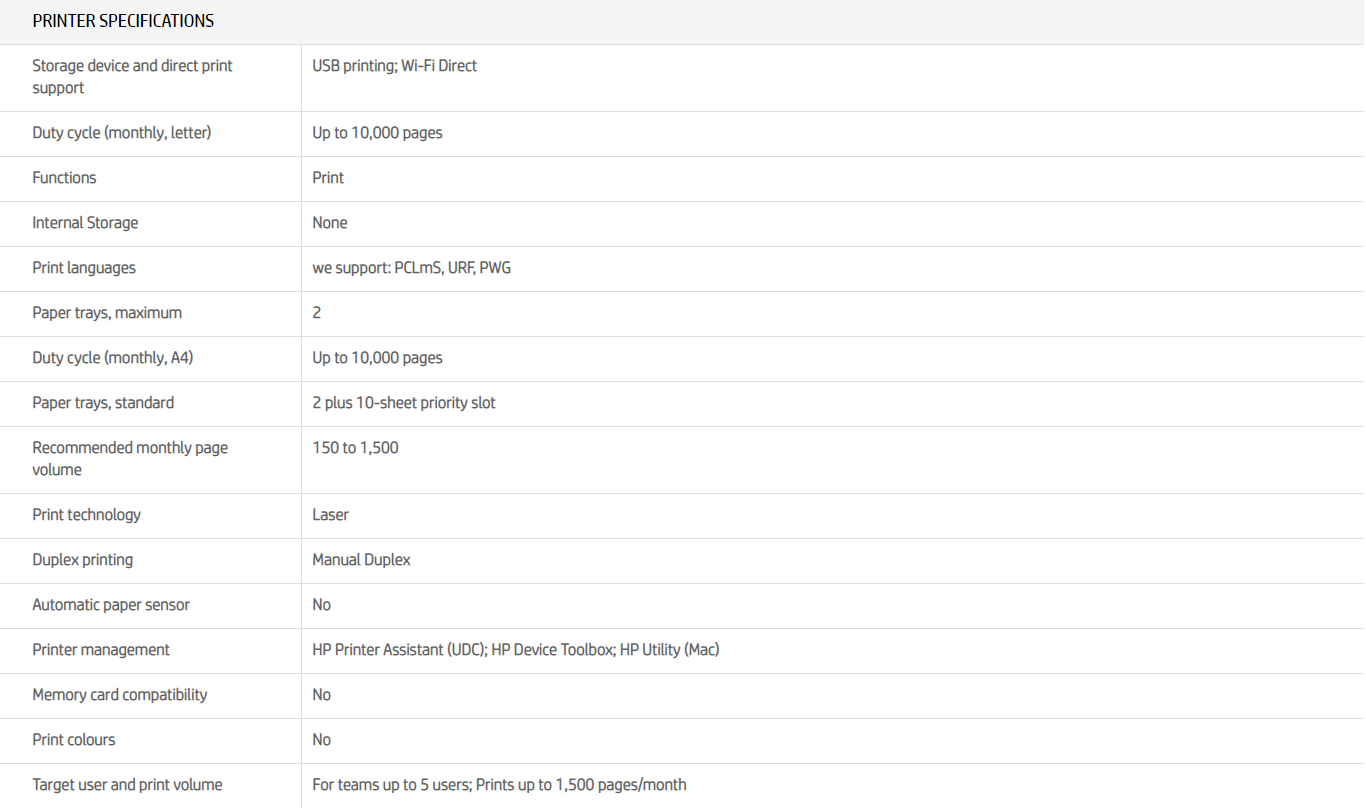
Task: Click the PRINTER SPECIFICATIONS section header
Action: (x=123, y=21)
